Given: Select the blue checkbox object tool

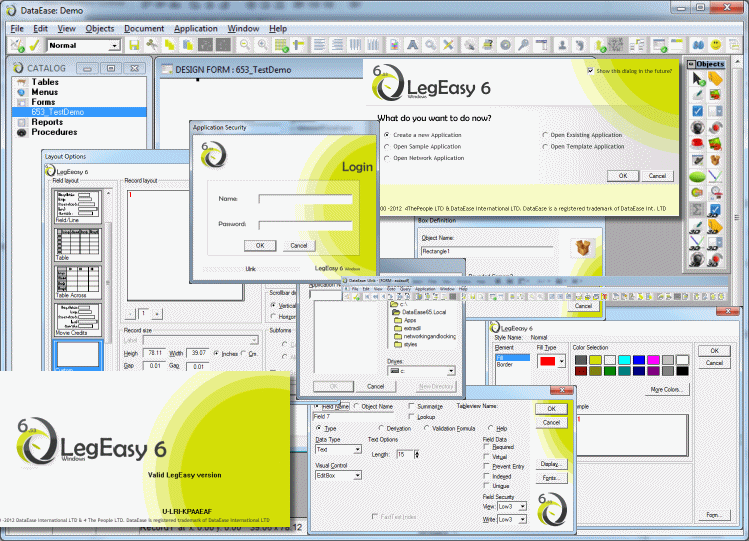Looking at the screenshot, I should pyautogui.click(x=698, y=111).
